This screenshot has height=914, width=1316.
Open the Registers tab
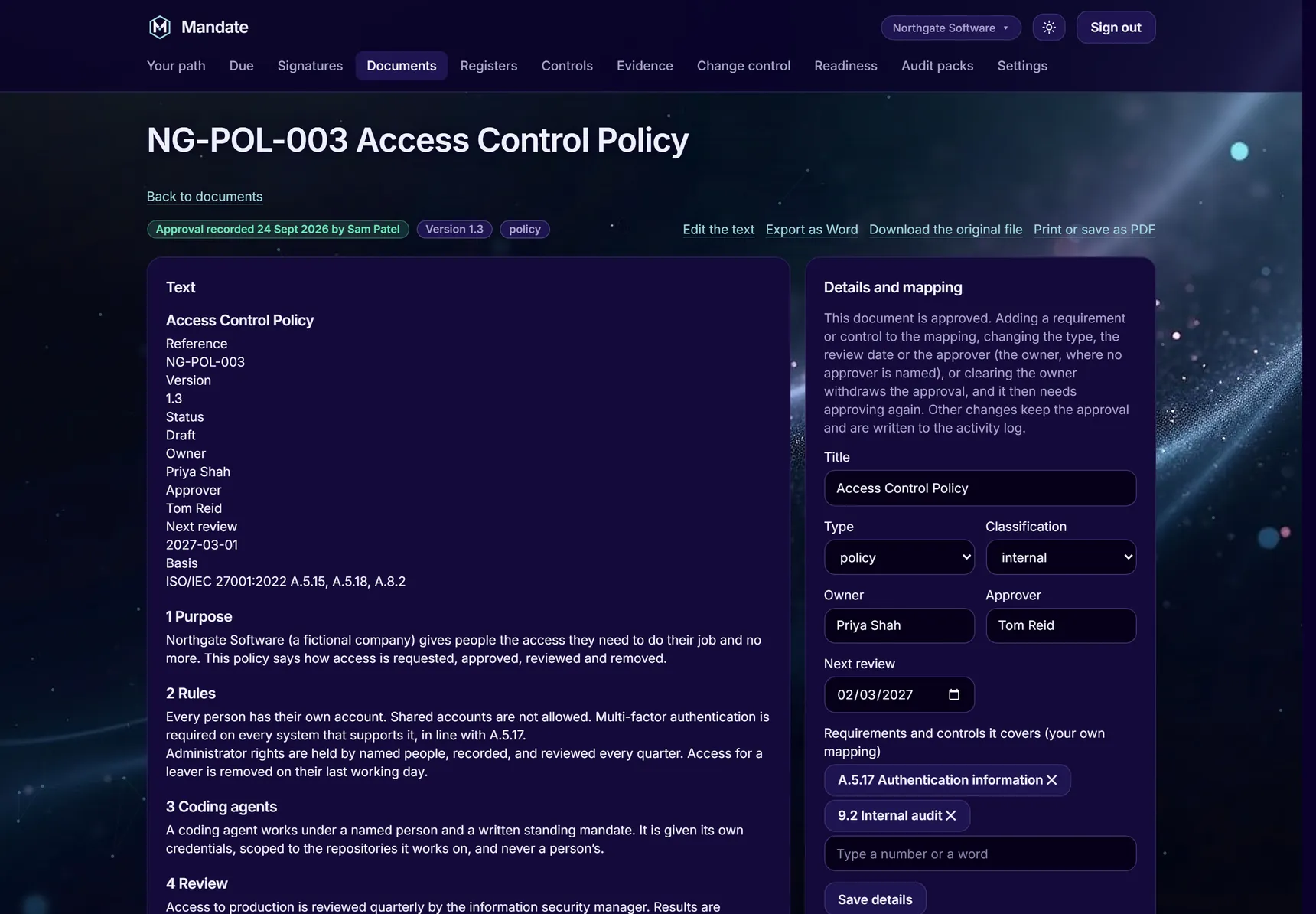[489, 66]
